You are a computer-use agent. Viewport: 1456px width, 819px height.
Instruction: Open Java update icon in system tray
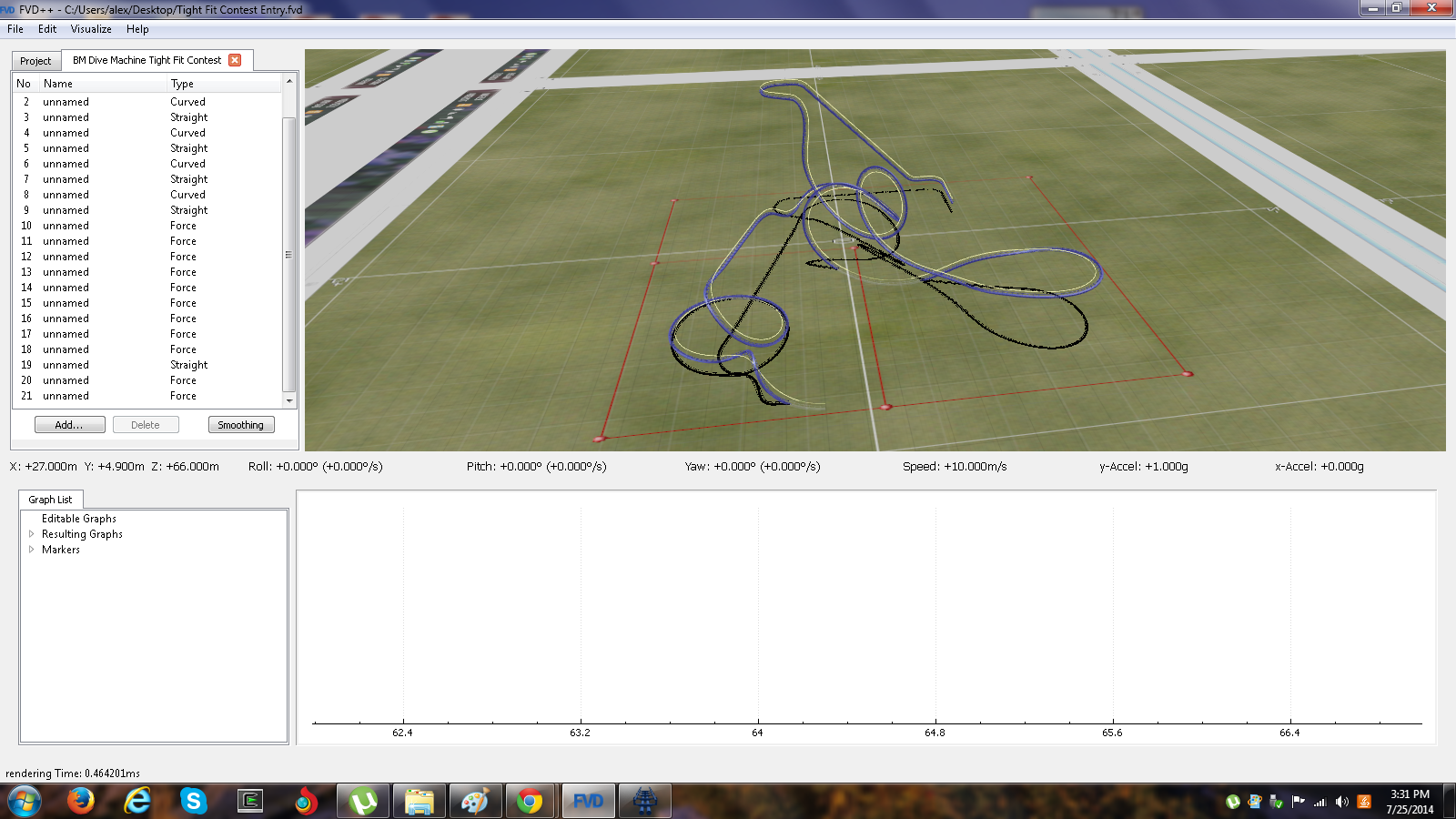click(1364, 802)
